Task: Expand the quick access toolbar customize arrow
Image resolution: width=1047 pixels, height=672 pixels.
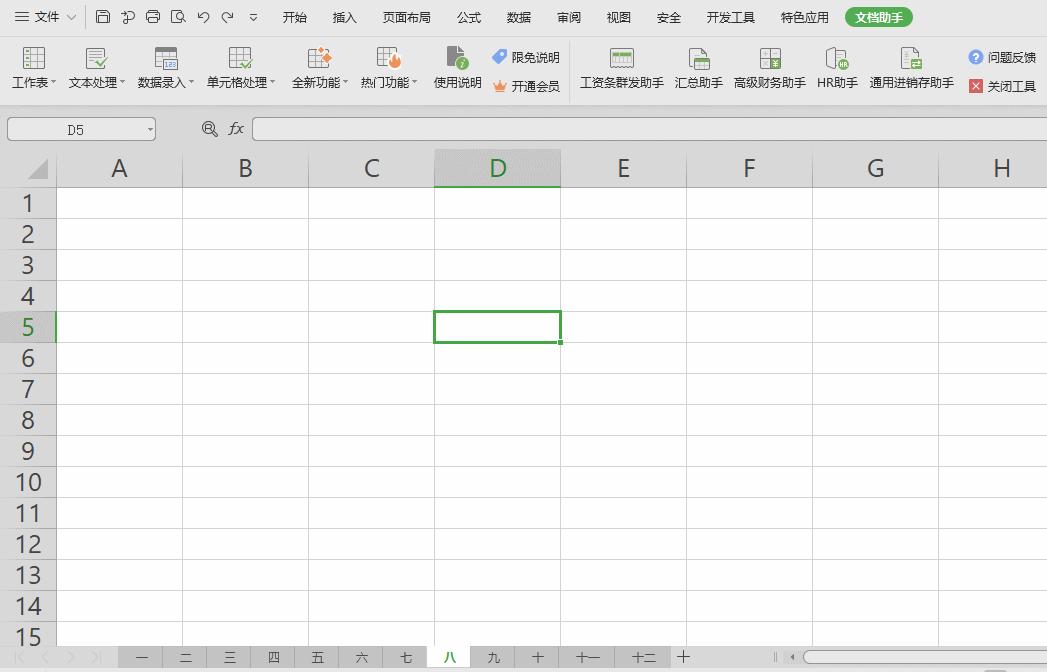Action: [x=253, y=17]
